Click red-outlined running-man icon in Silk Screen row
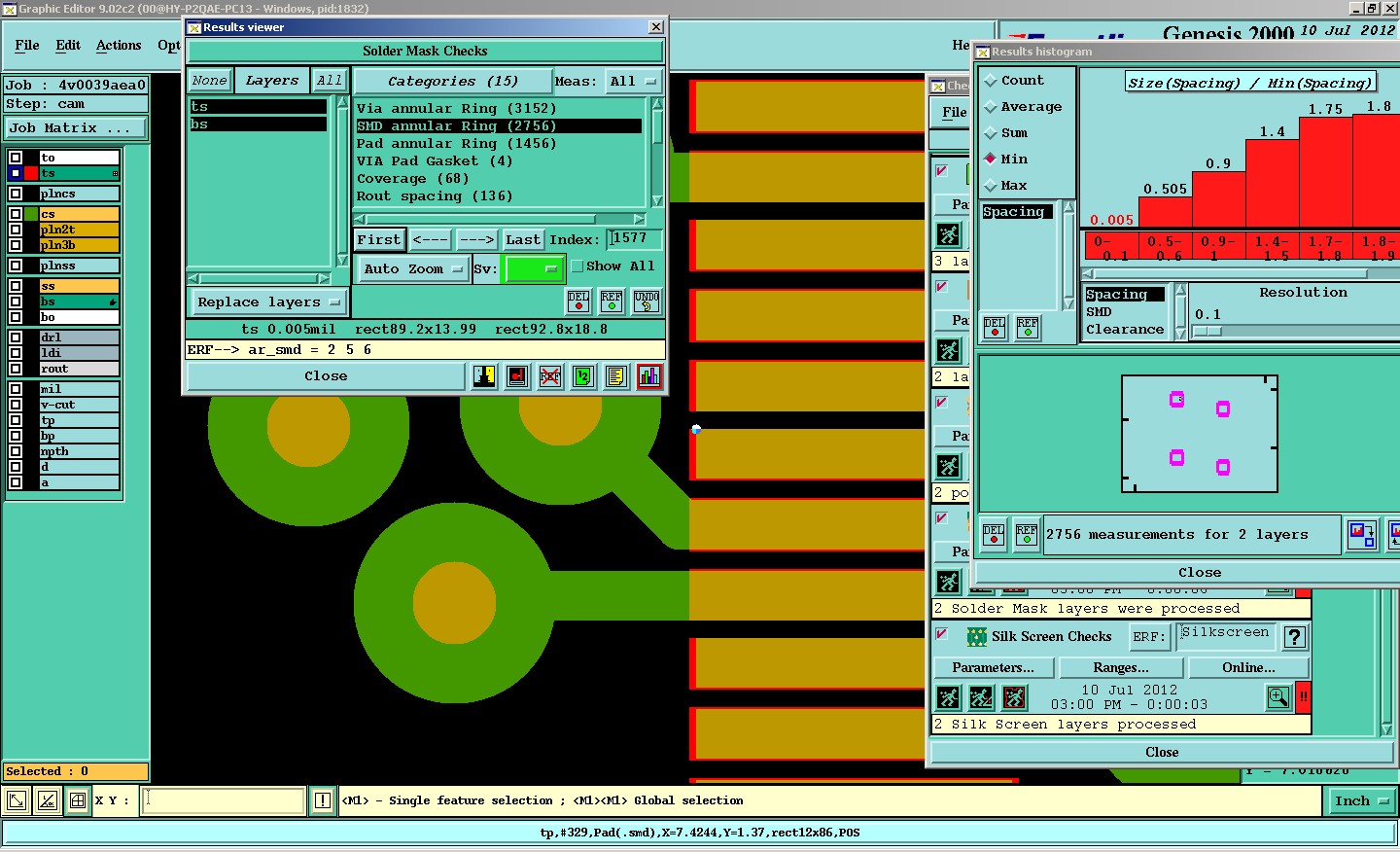 pyautogui.click(x=1014, y=697)
